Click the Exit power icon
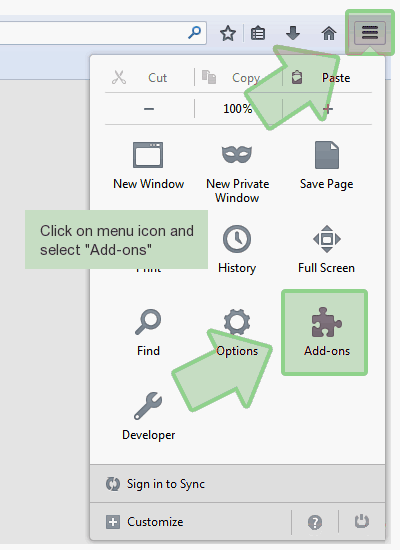 [362, 522]
